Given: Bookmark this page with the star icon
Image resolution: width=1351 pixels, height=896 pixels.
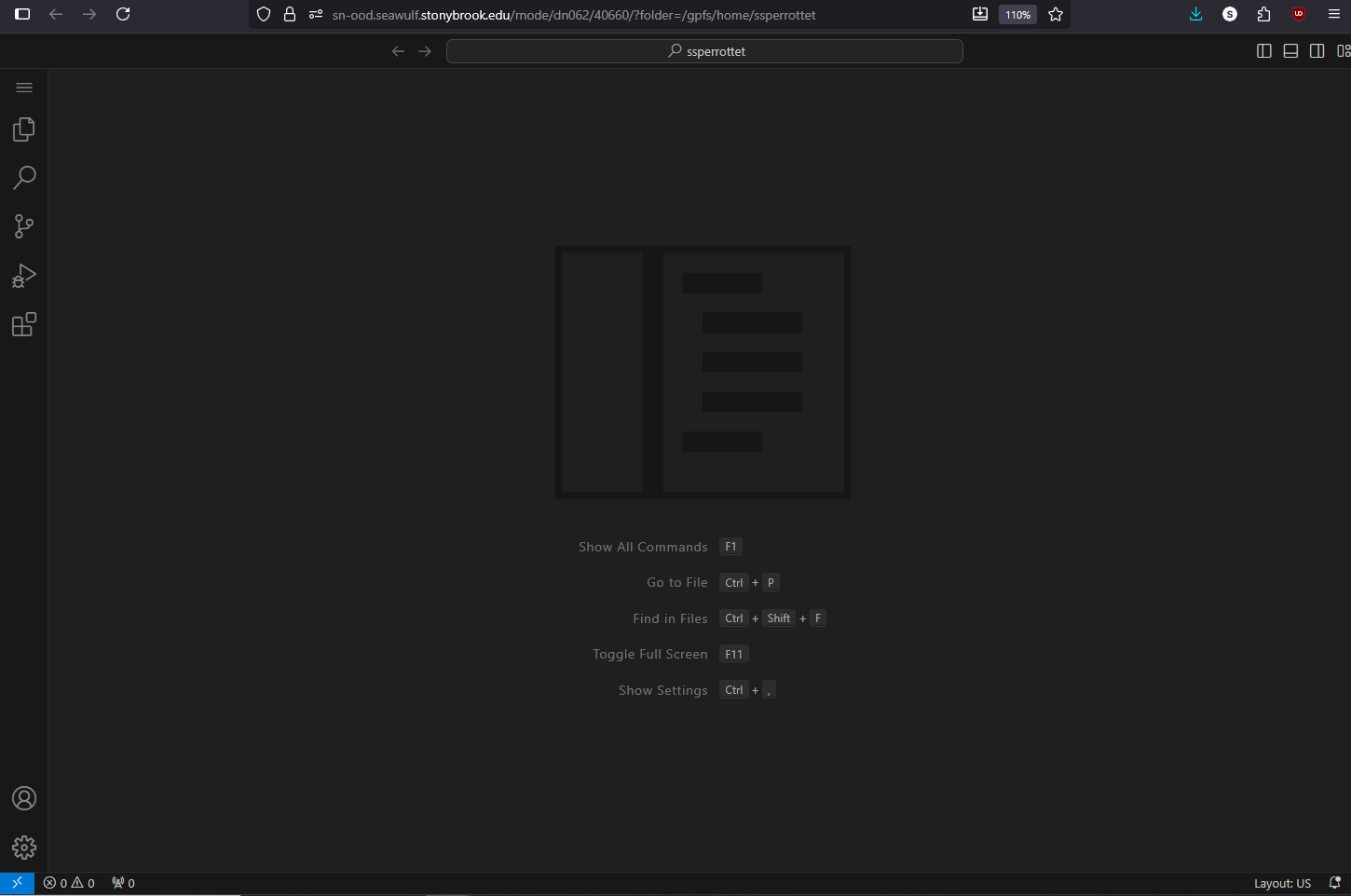Looking at the screenshot, I should tap(1056, 14).
